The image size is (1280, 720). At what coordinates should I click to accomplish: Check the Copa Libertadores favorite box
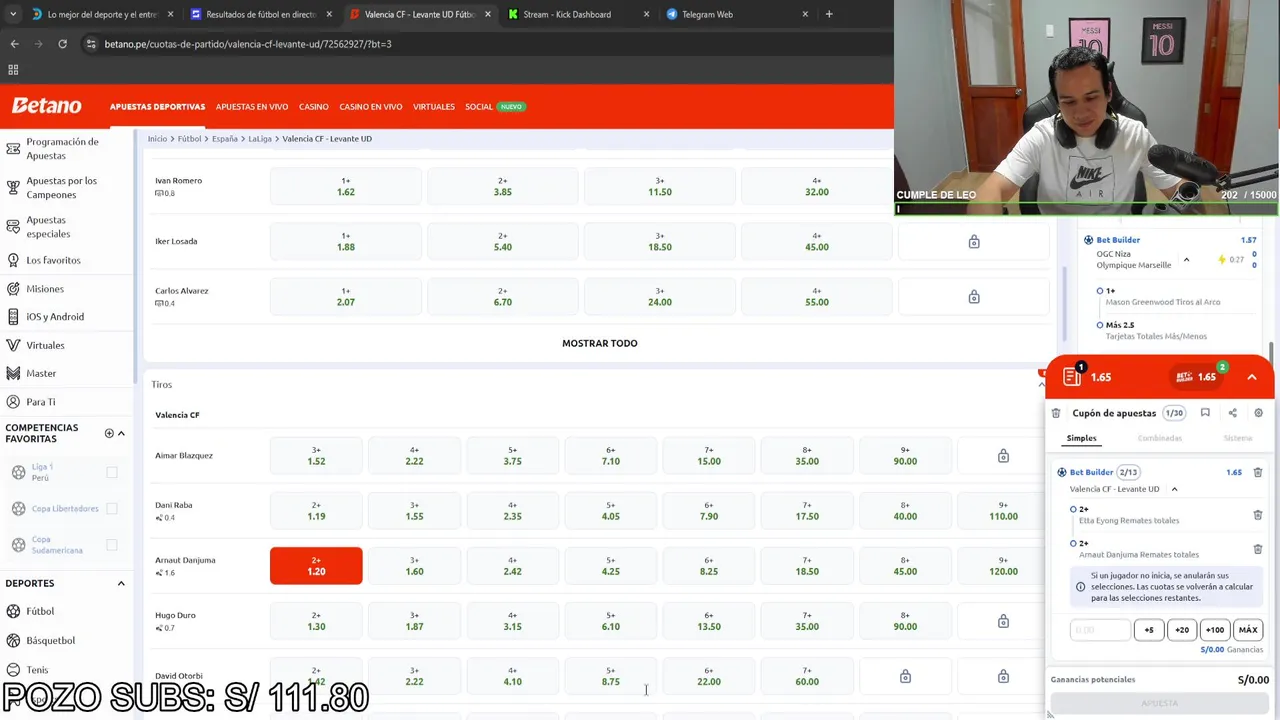112,508
